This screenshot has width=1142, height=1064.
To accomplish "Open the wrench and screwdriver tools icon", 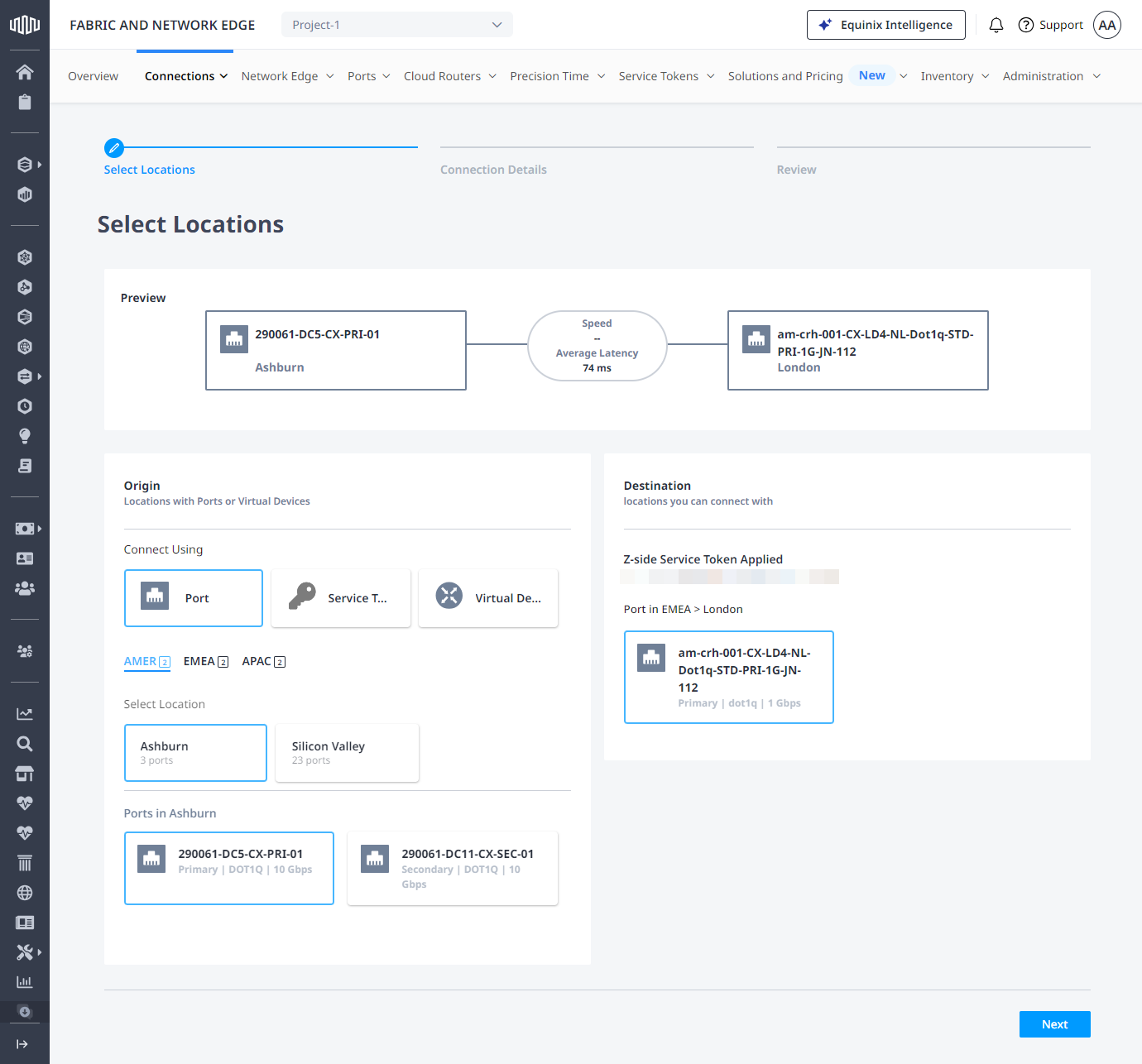I will [x=25, y=952].
